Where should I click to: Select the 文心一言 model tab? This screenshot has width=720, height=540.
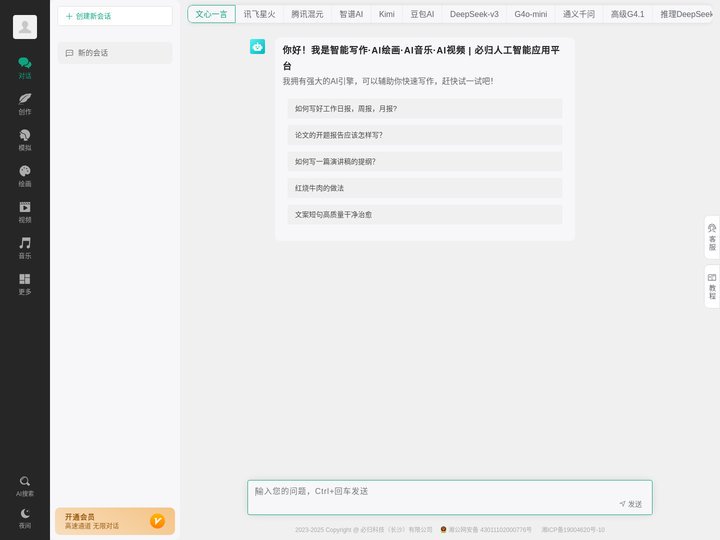[211, 14]
